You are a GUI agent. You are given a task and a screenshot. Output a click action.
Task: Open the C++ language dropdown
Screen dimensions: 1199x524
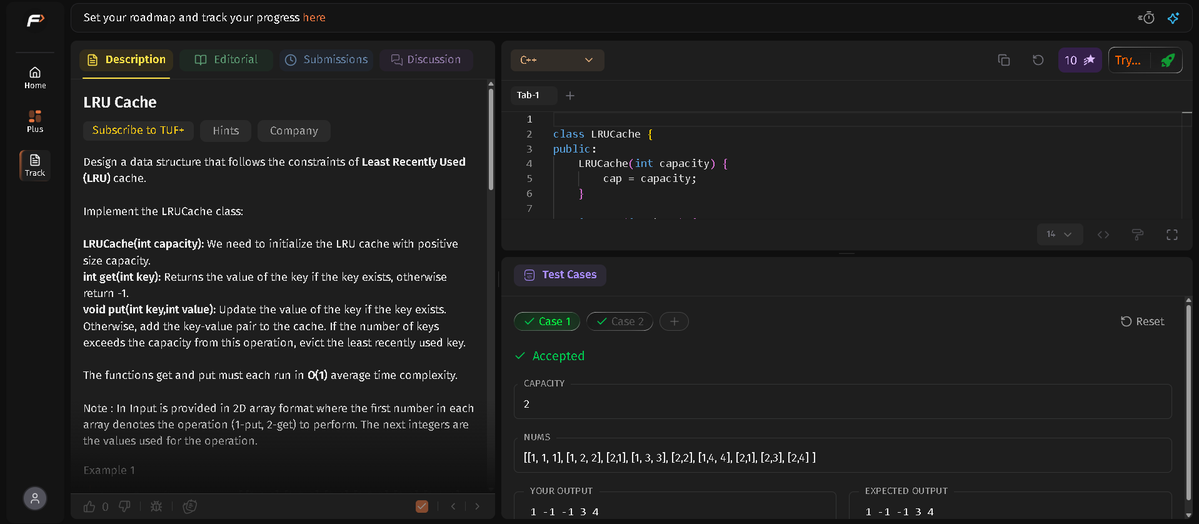(x=557, y=60)
